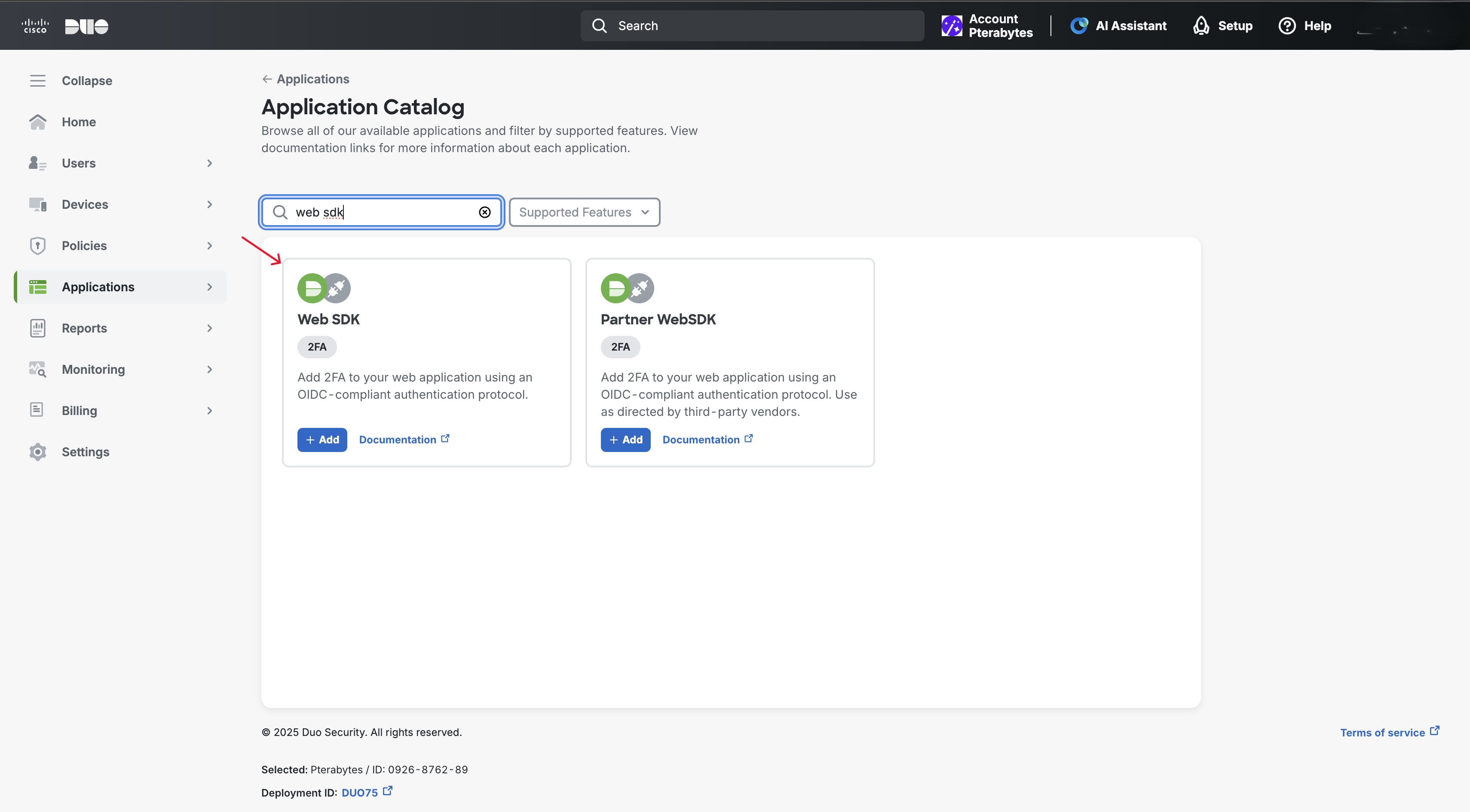1470x812 pixels.
Task: Expand the Devices menu chevron
Action: [x=209, y=204]
